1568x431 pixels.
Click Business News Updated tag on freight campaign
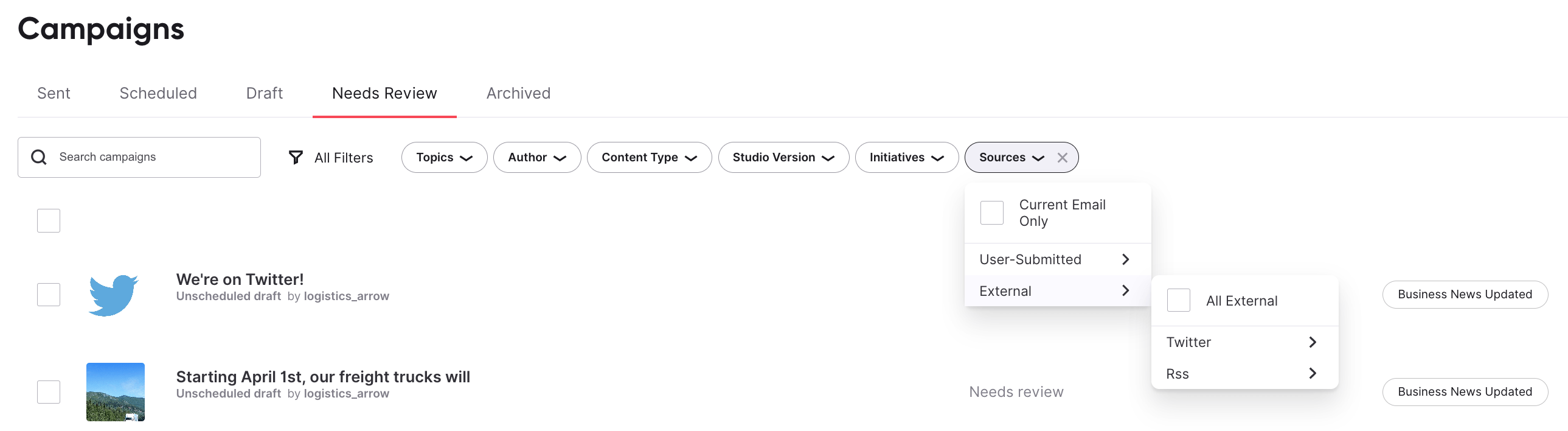tap(1465, 392)
